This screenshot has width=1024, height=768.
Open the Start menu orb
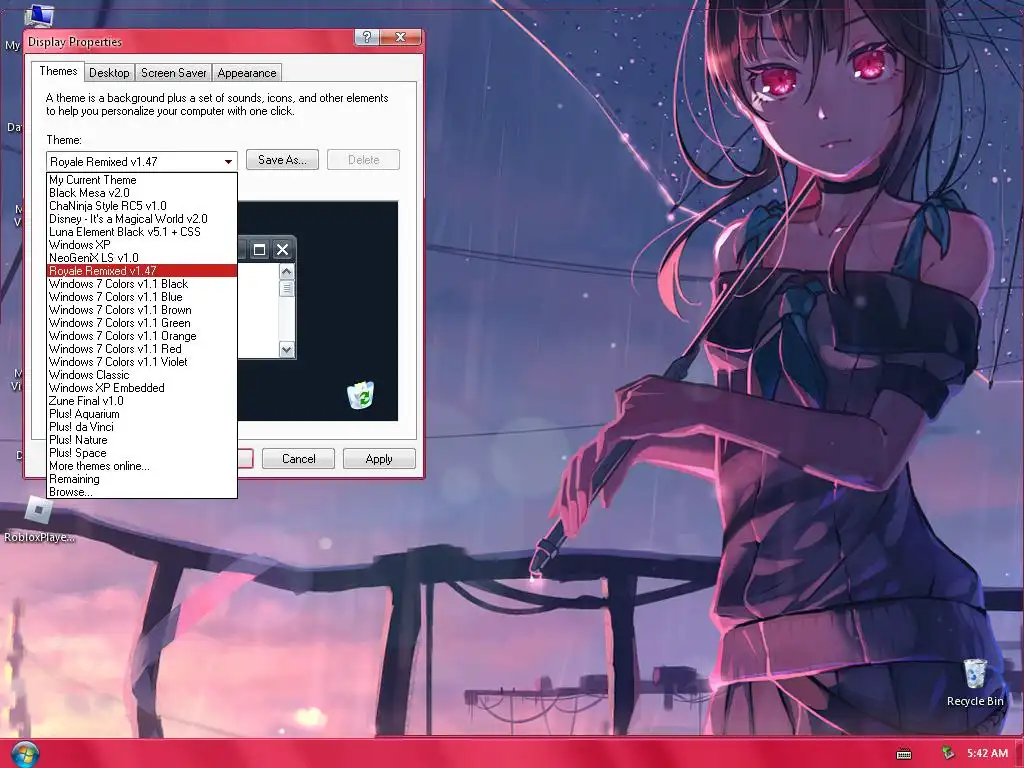click(25, 754)
